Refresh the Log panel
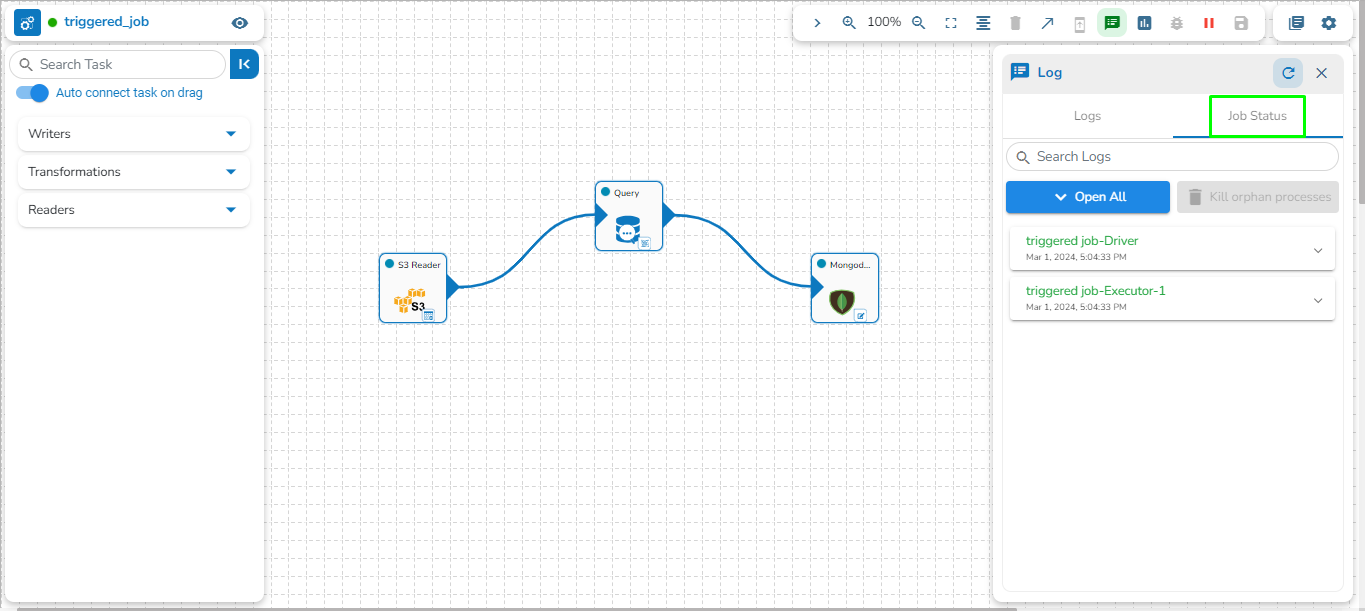Image resolution: width=1365 pixels, height=611 pixels. 1288,73
